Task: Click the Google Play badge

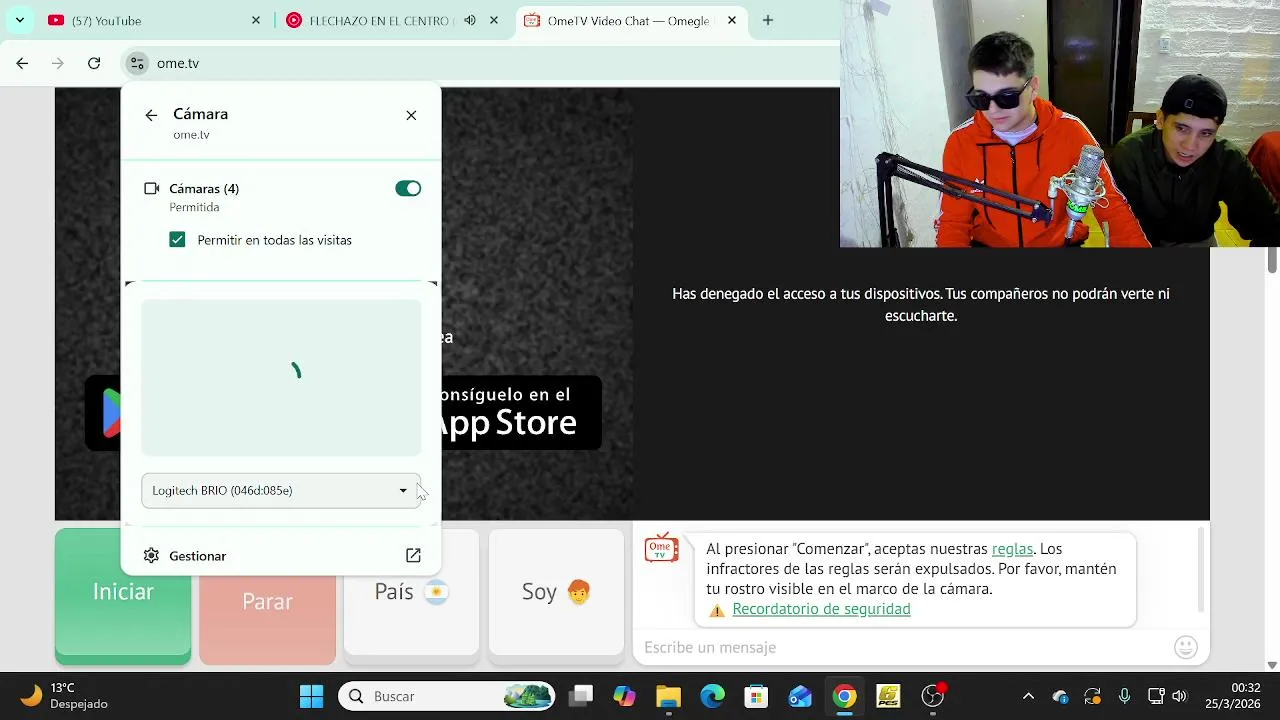Action: [x=103, y=412]
